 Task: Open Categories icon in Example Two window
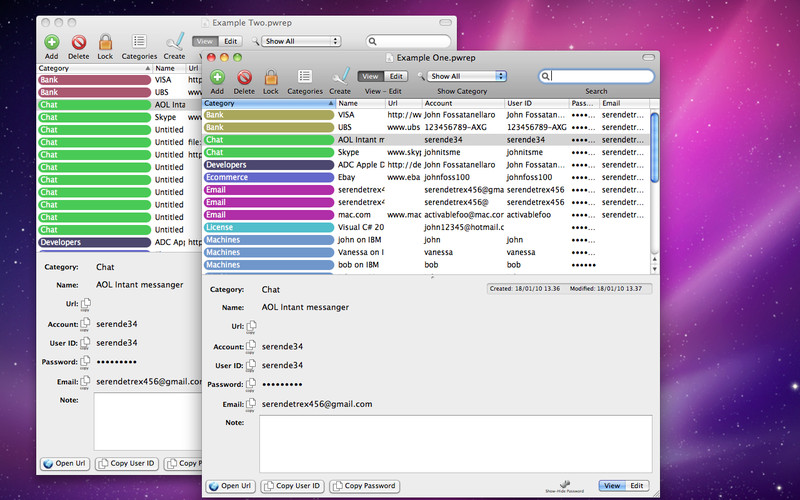coord(139,41)
